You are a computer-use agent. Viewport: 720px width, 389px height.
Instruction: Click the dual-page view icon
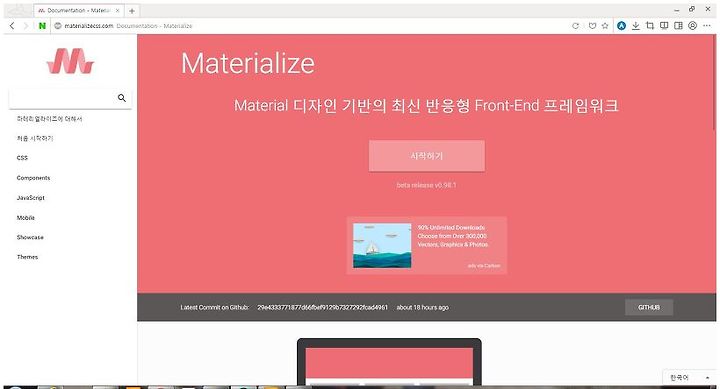coord(664,26)
